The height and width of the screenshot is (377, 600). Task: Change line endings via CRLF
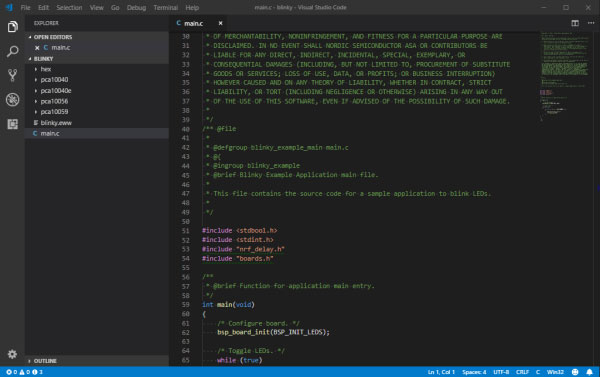click(x=522, y=372)
